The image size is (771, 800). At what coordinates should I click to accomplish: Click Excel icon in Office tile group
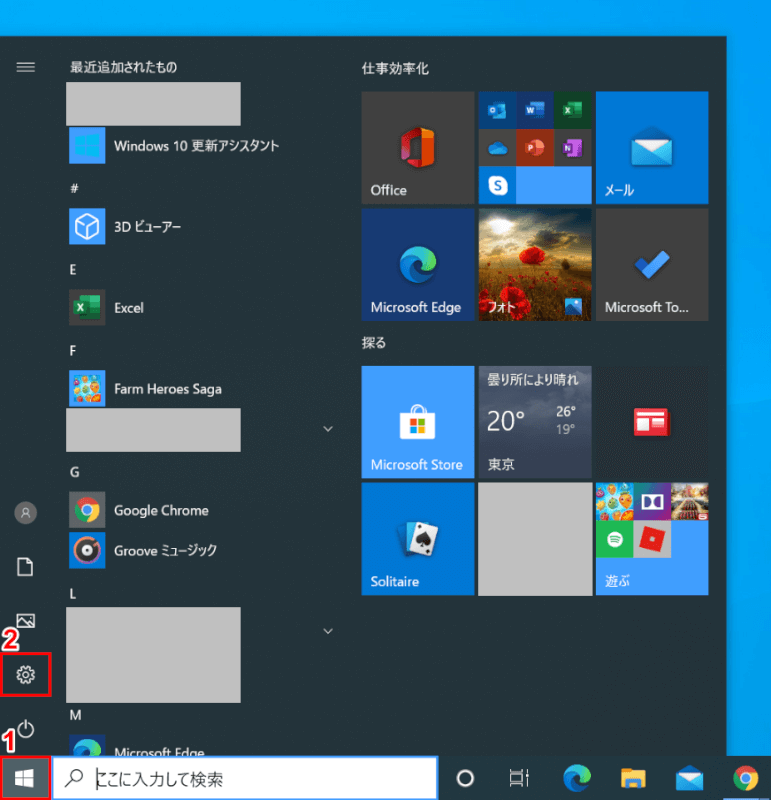pos(573,110)
